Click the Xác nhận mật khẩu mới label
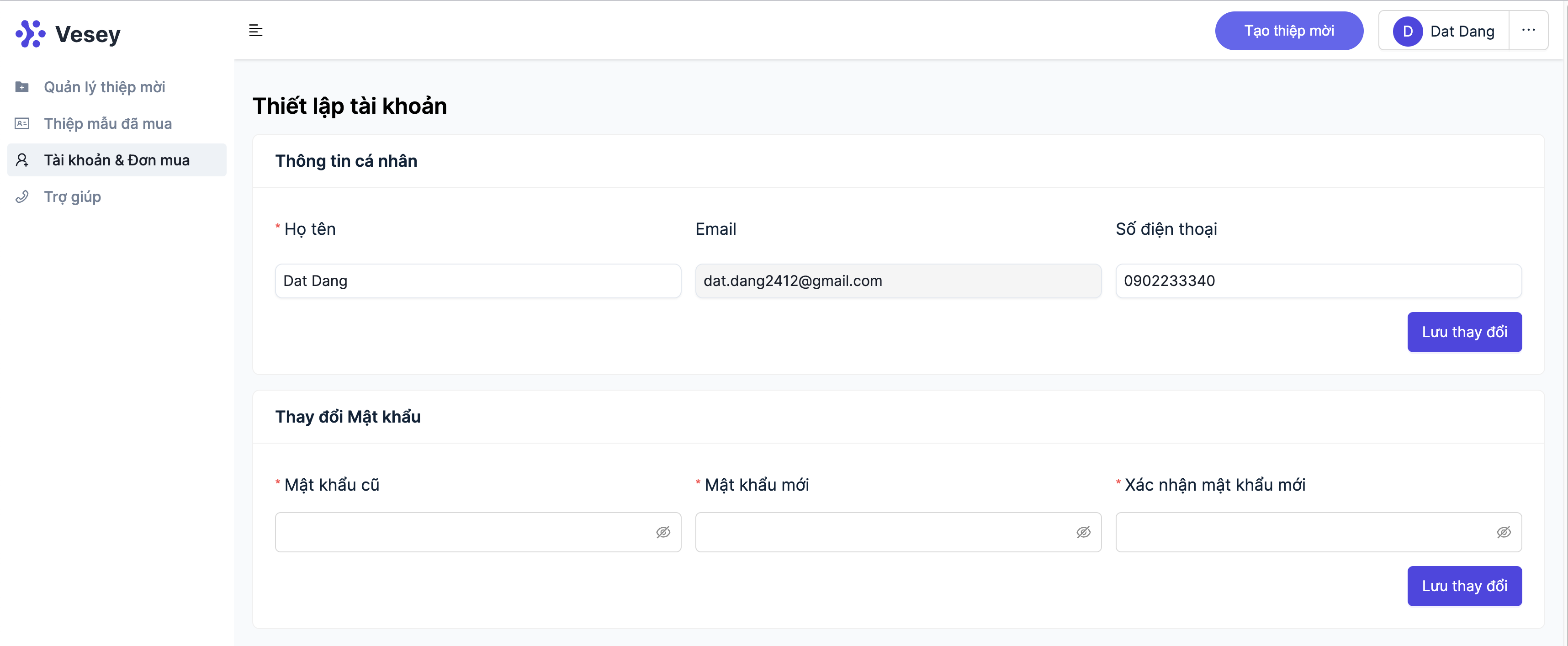This screenshot has width=1568, height=646. click(1215, 485)
